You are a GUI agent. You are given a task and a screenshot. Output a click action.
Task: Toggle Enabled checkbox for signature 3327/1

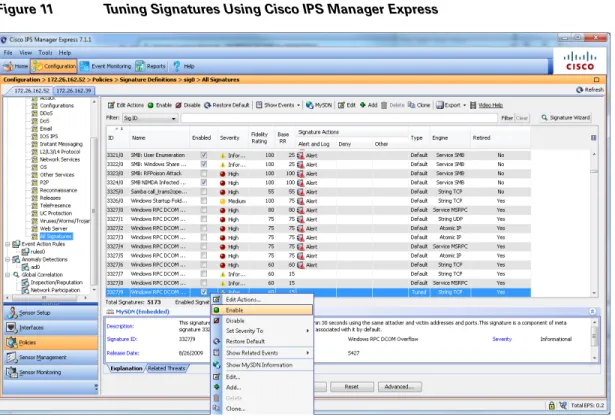click(x=204, y=219)
